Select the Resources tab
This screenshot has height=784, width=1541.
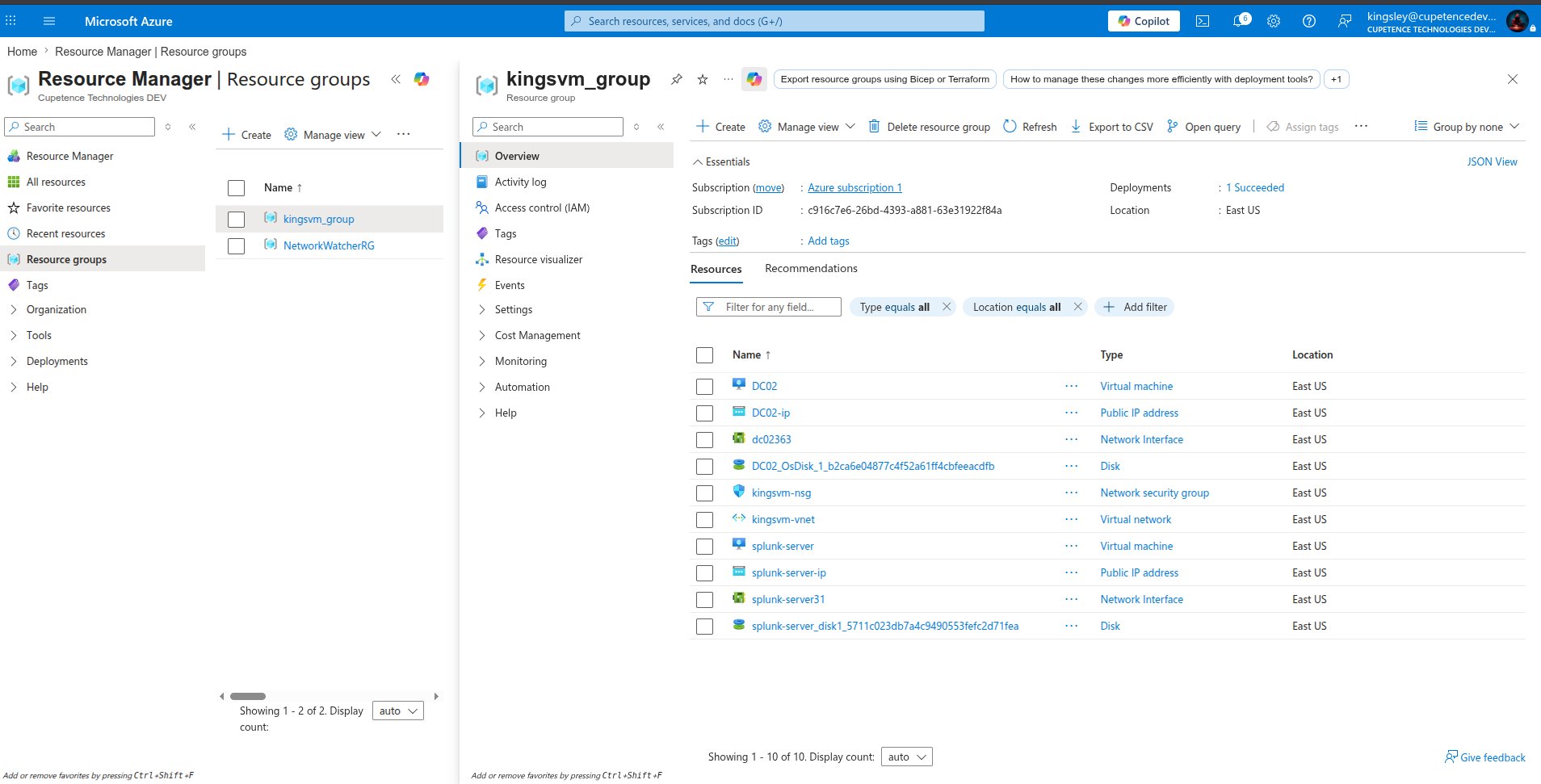click(x=716, y=269)
